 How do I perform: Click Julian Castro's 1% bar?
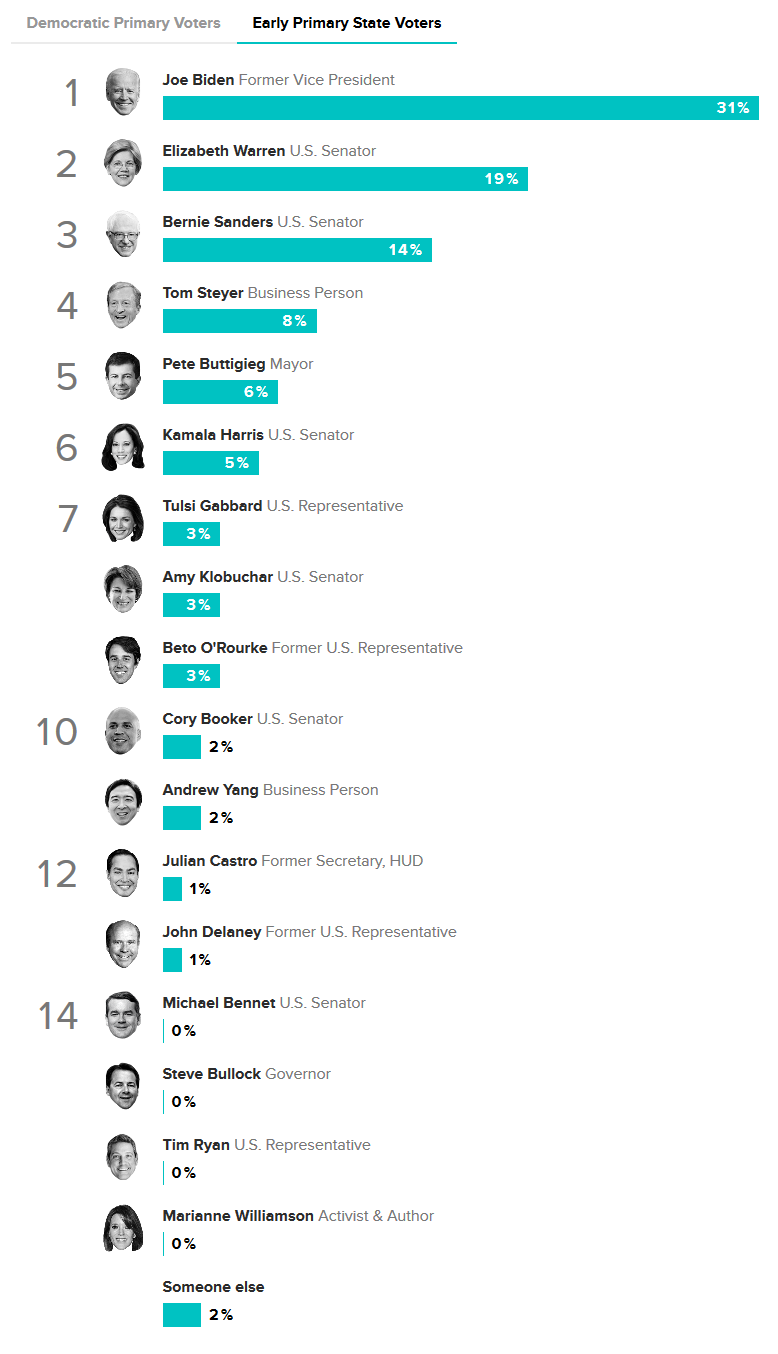172,889
